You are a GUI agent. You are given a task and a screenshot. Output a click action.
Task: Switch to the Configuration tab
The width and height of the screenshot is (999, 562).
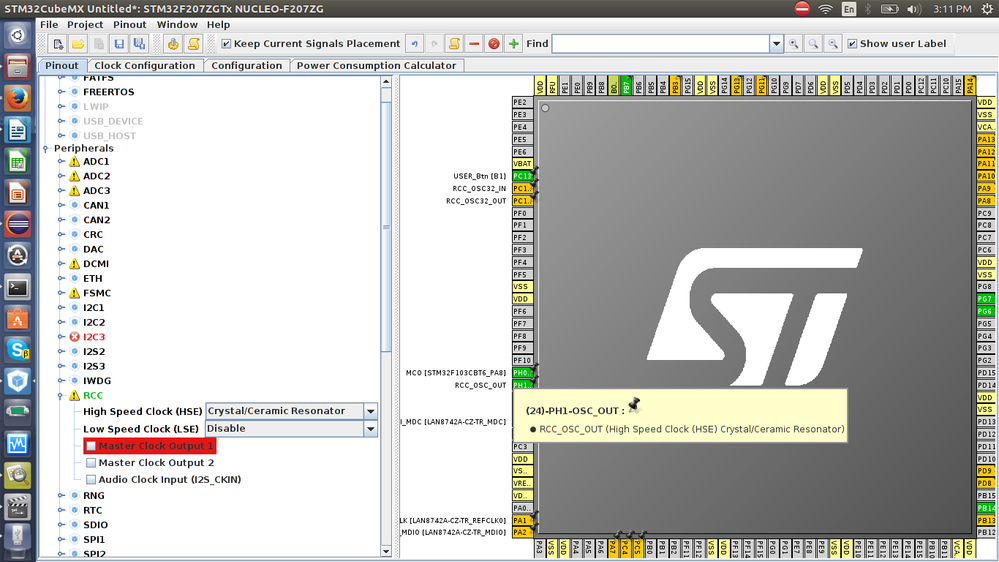pos(247,66)
